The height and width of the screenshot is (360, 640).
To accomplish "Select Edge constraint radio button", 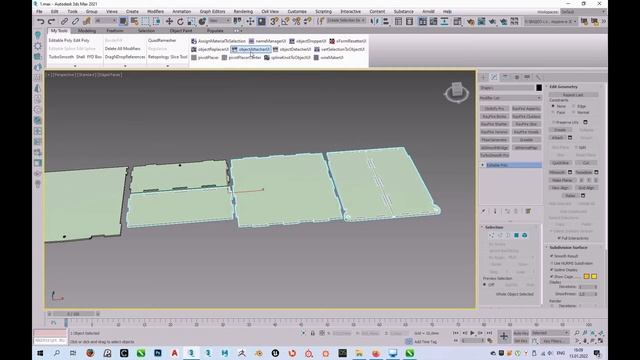I will pyautogui.click(x=573, y=106).
